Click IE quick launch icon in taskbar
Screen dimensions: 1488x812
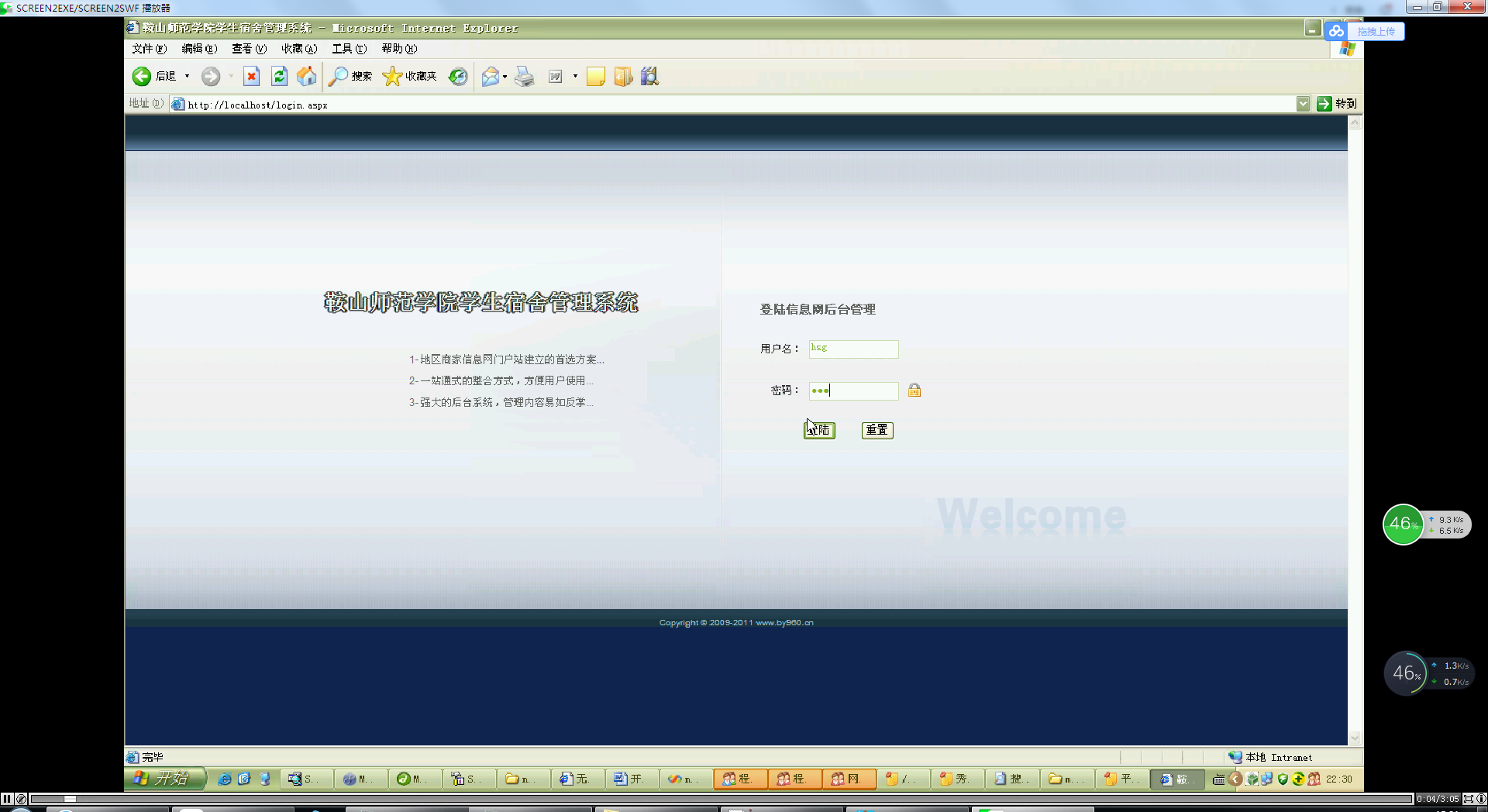tap(224, 779)
